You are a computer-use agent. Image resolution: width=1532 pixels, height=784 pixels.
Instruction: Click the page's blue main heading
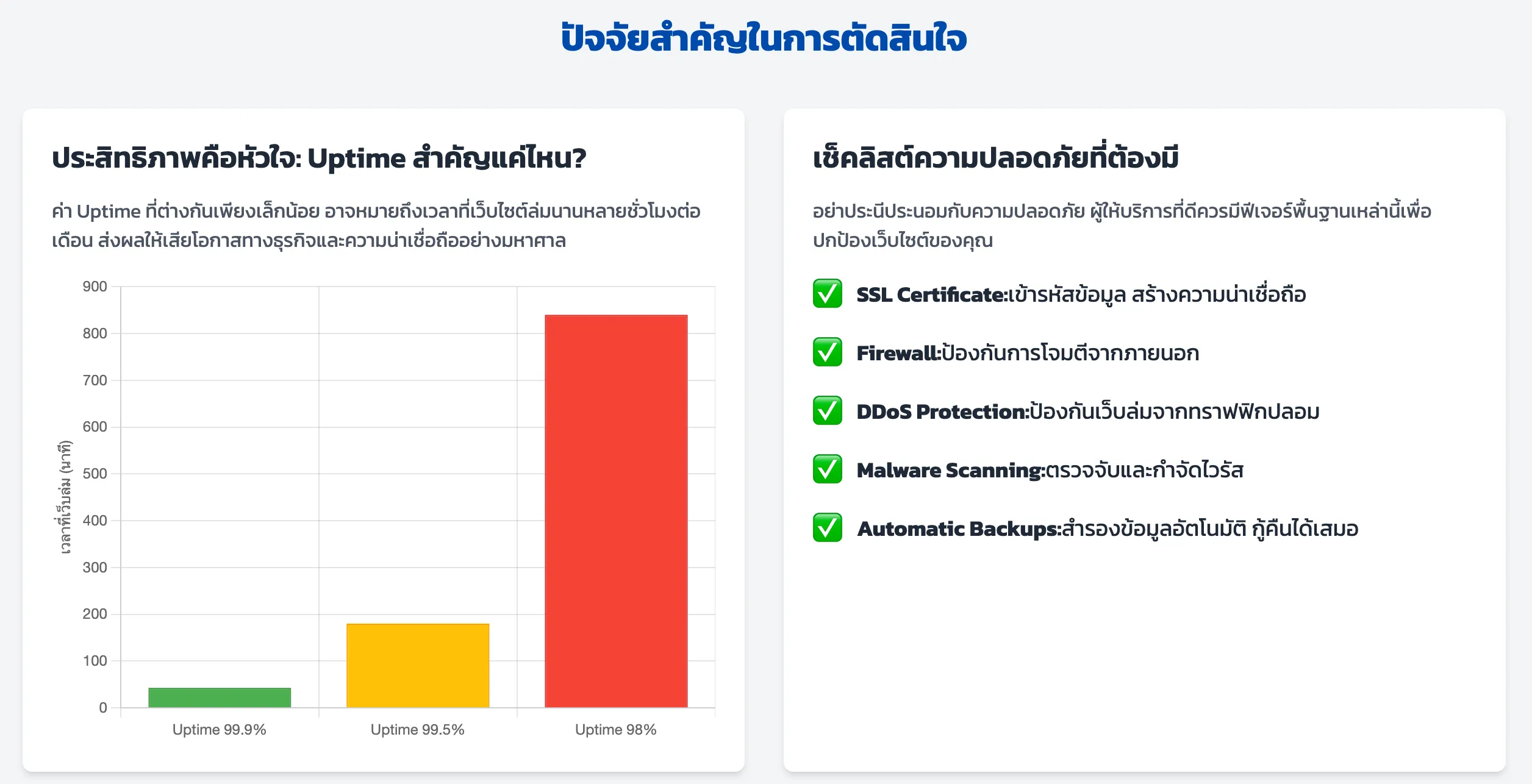pos(764,38)
